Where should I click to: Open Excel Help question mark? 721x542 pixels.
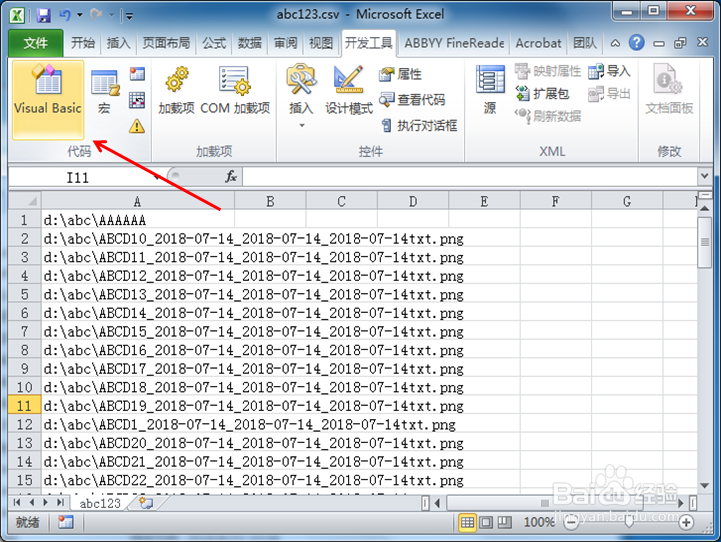coord(636,43)
